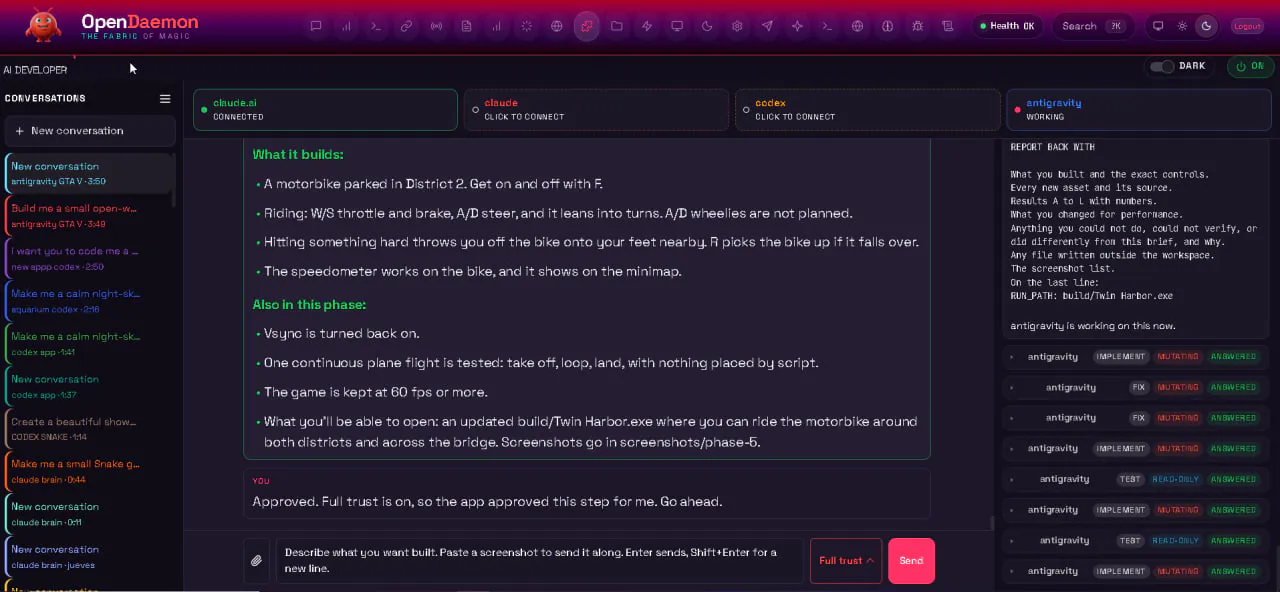Focus the 'Describe what you want built' message field
This screenshot has height=592, width=1280.
tap(540, 561)
